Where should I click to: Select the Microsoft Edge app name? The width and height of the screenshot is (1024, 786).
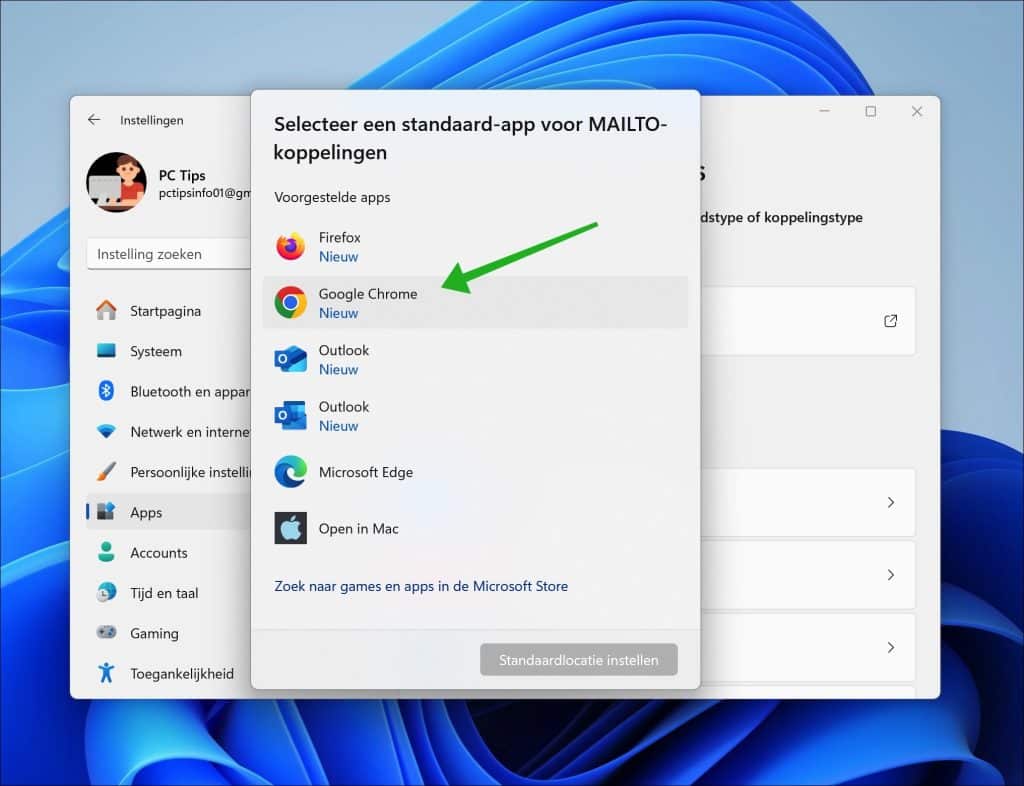[366, 472]
